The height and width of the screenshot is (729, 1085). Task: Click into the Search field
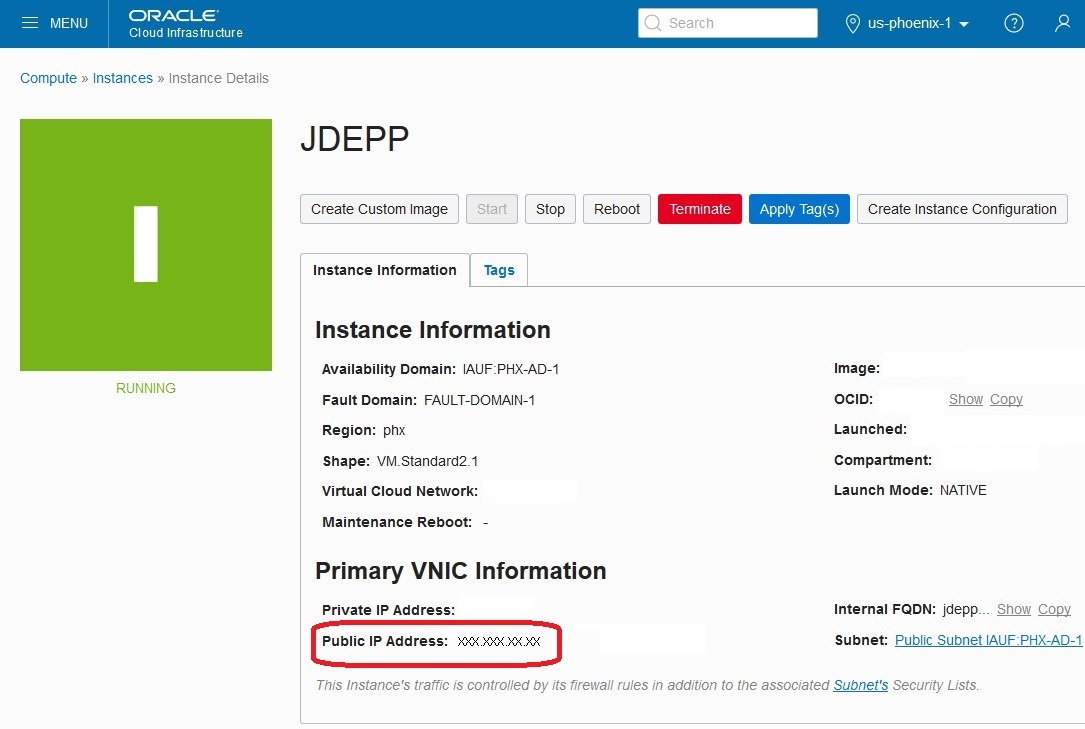click(727, 23)
